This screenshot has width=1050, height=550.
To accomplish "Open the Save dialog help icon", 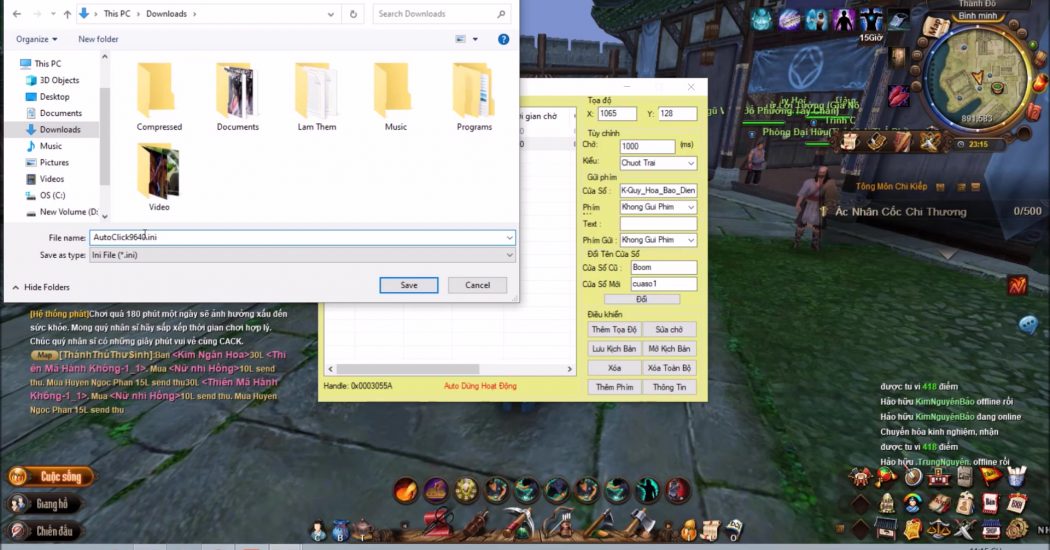I will click(x=504, y=40).
